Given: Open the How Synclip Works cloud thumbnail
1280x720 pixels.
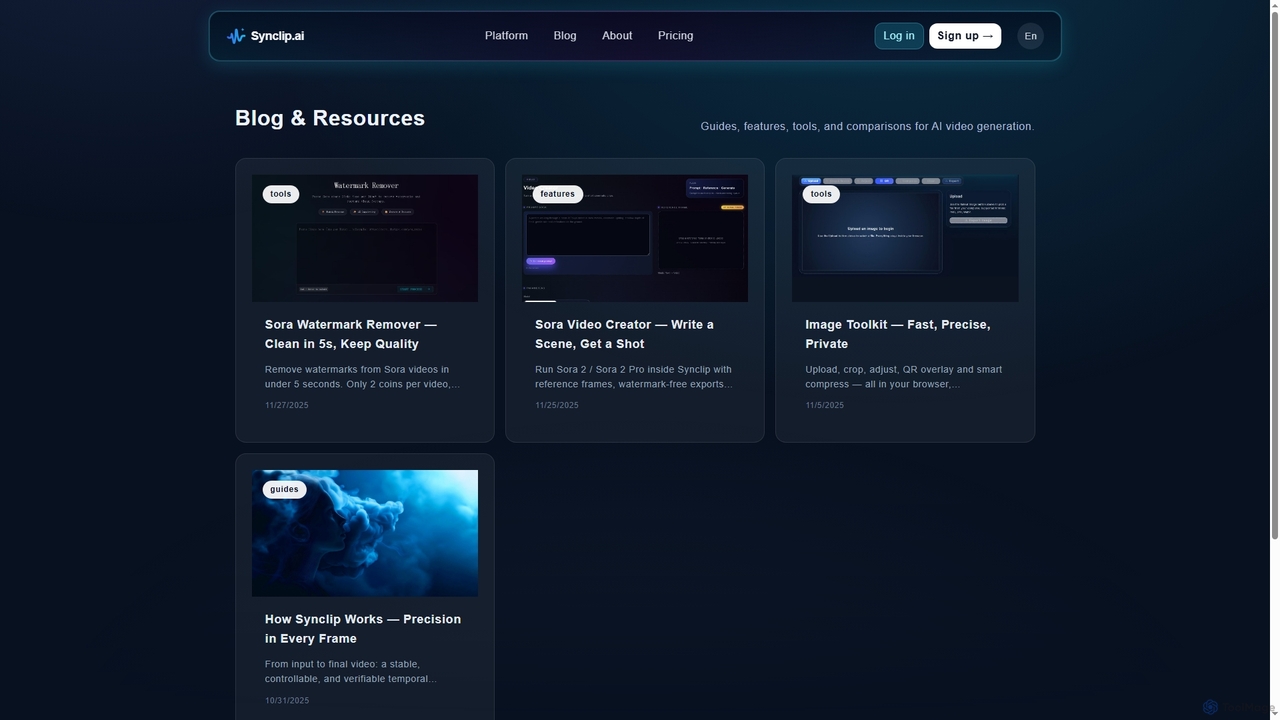Looking at the screenshot, I should coord(365,533).
